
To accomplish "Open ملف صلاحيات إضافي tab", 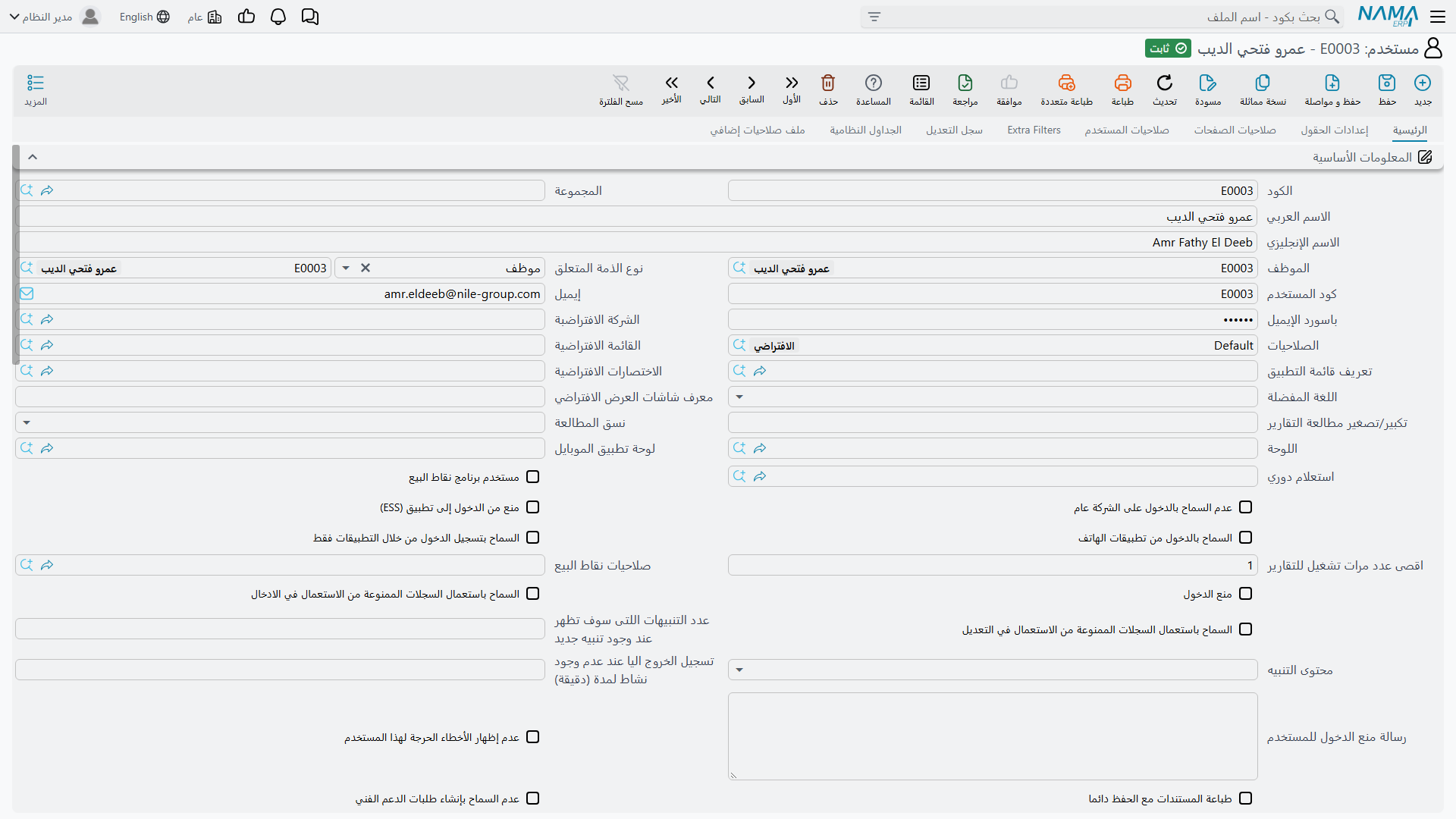I will pyautogui.click(x=758, y=130).
